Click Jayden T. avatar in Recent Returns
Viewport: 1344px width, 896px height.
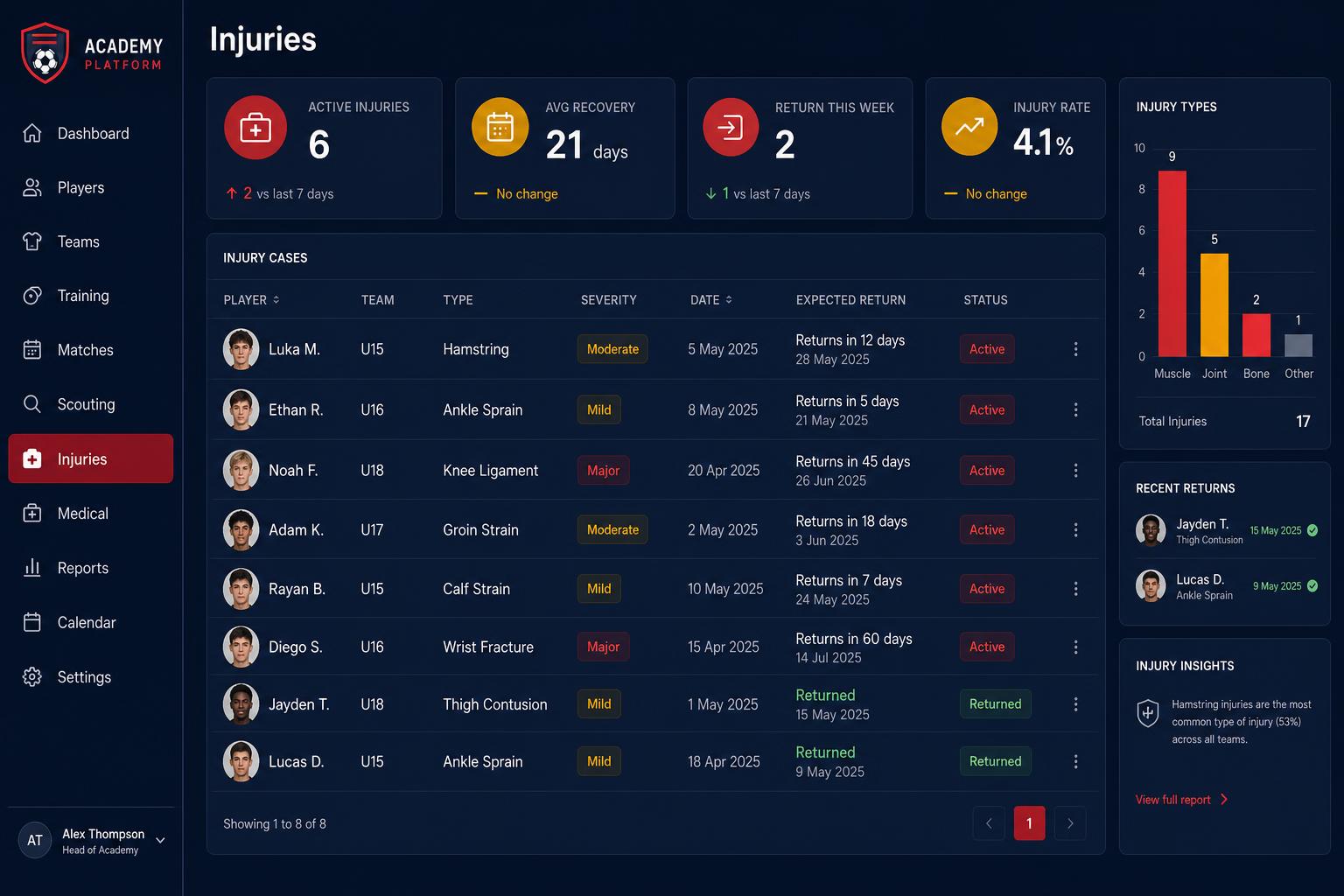tap(1151, 530)
